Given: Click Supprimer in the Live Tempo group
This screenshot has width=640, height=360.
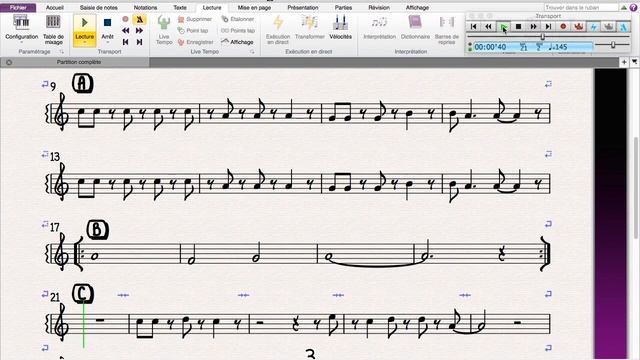Looking at the screenshot, I should [x=195, y=19].
